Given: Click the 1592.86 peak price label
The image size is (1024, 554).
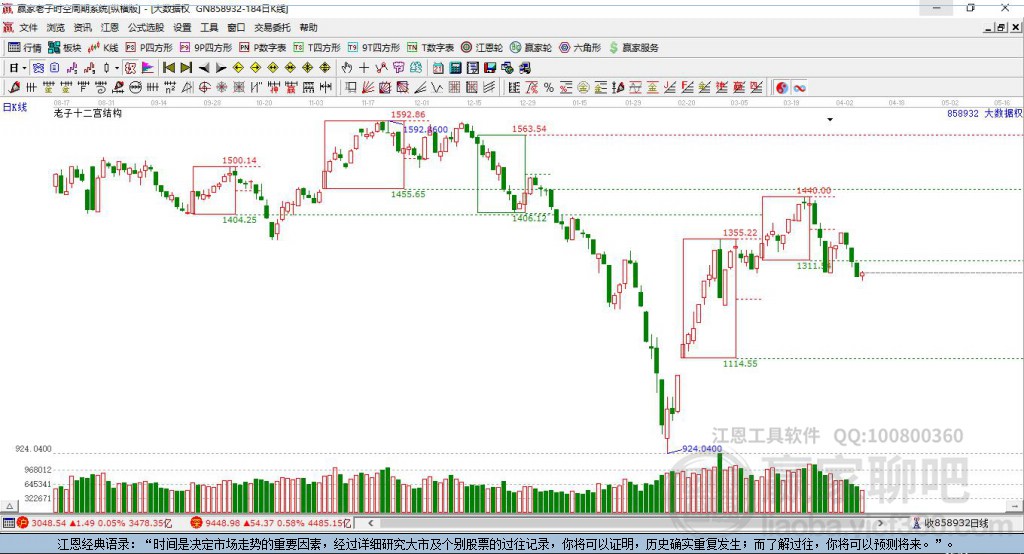Looking at the screenshot, I should 408,115.
